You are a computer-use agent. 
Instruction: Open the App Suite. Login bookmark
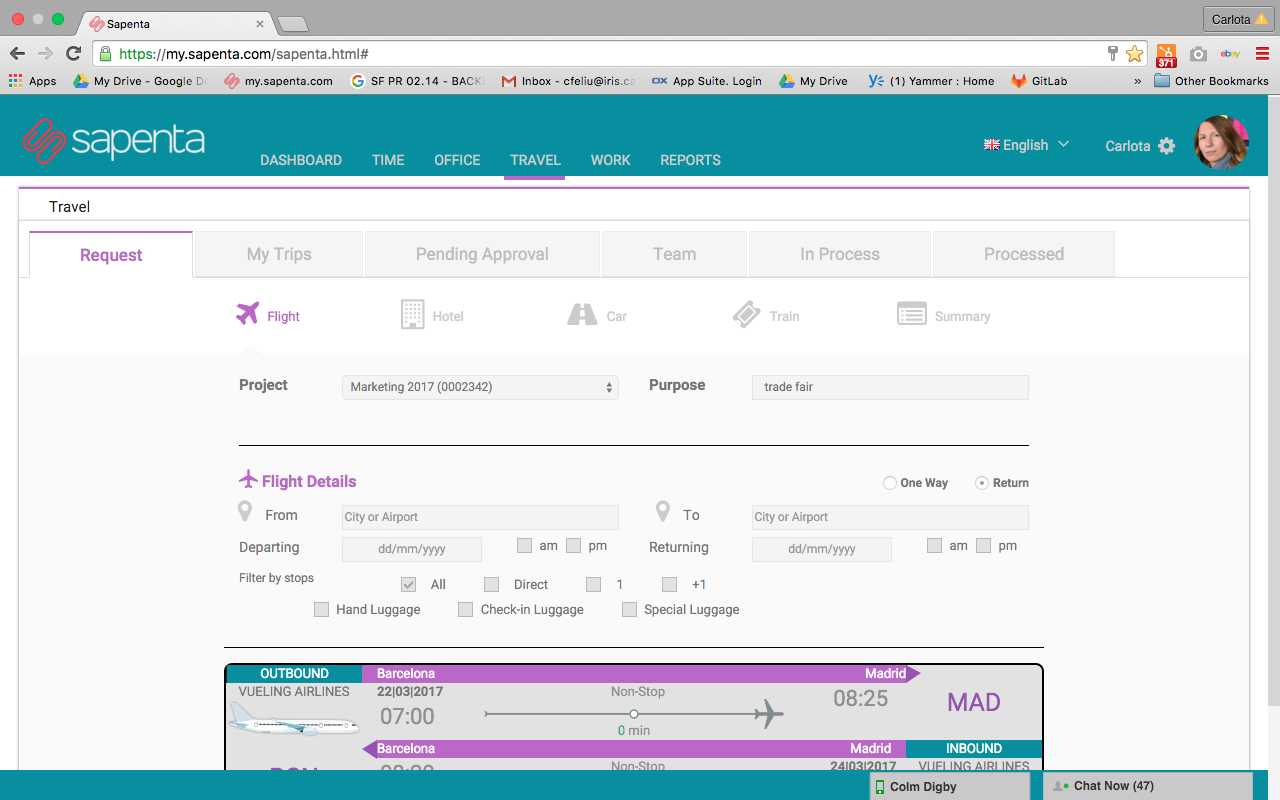coord(707,81)
